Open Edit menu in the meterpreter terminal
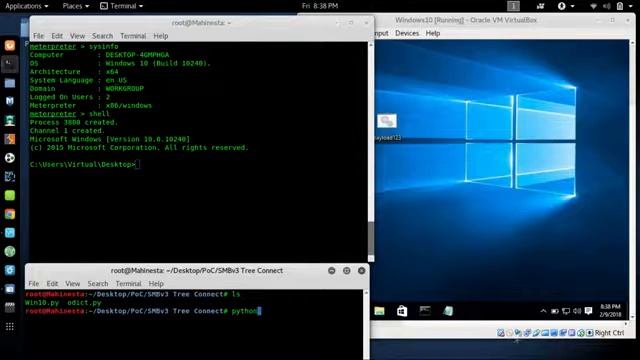640x360 pixels. [x=57, y=36]
